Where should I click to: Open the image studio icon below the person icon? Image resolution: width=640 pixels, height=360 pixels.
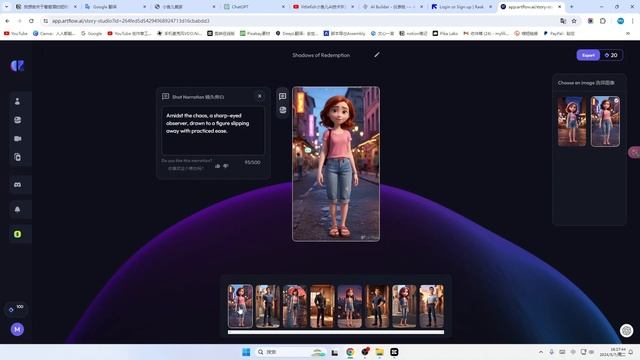pyautogui.click(x=17, y=120)
